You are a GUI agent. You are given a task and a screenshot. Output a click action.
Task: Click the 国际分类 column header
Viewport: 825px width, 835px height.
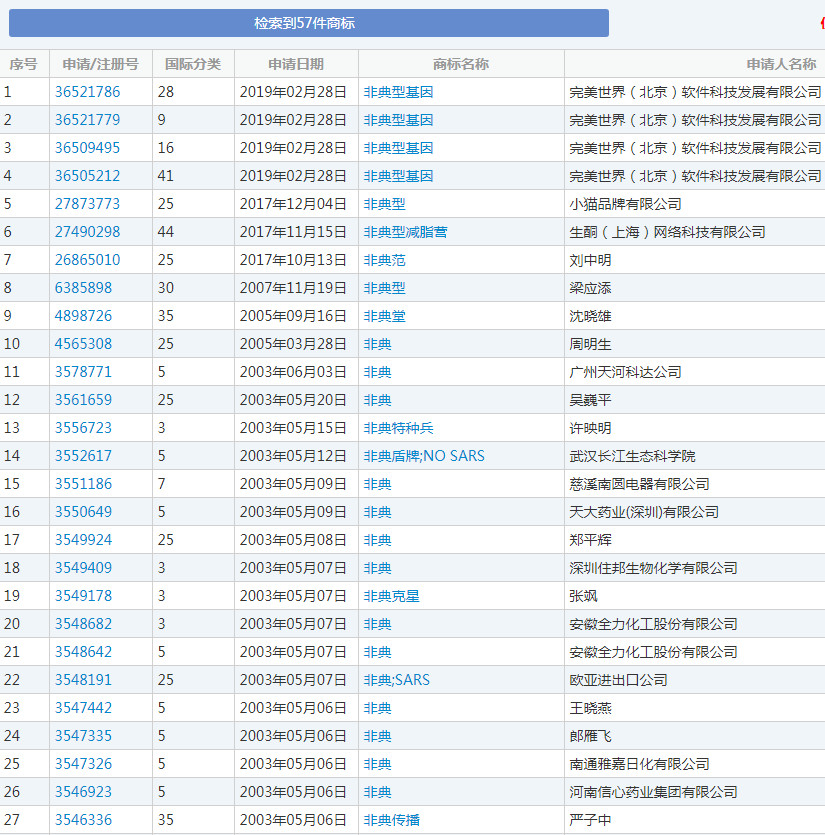point(196,63)
